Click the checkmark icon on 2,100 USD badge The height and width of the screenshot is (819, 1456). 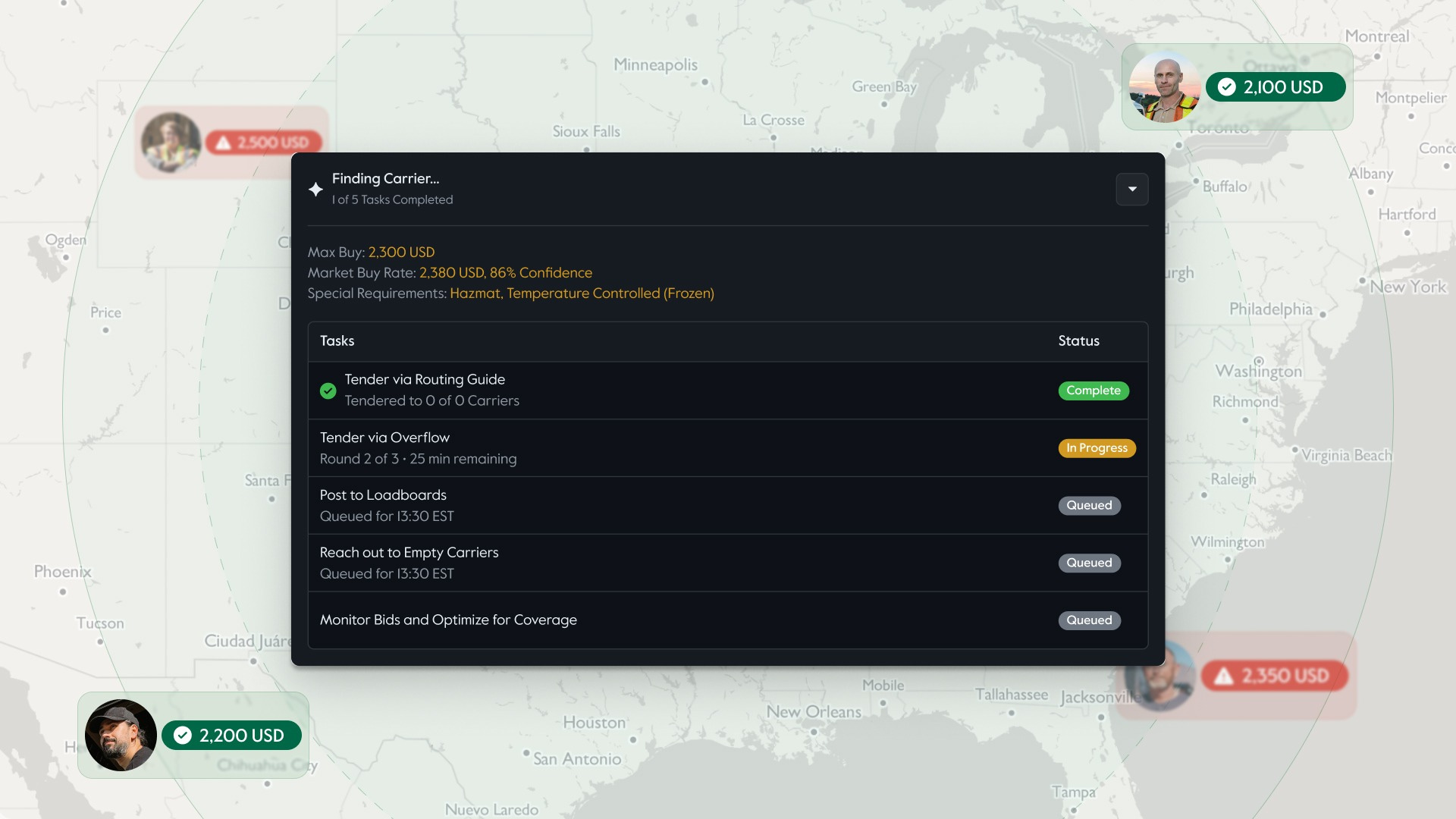(x=1226, y=87)
